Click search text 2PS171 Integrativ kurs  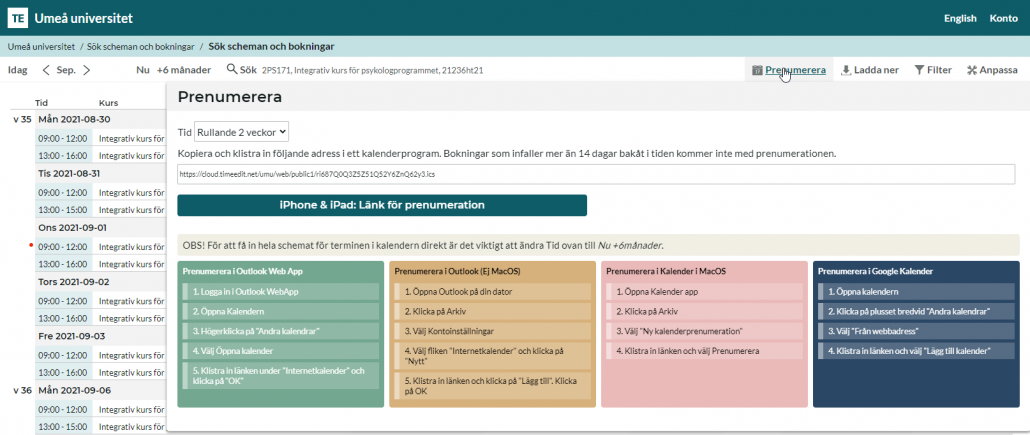tap(372, 70)
